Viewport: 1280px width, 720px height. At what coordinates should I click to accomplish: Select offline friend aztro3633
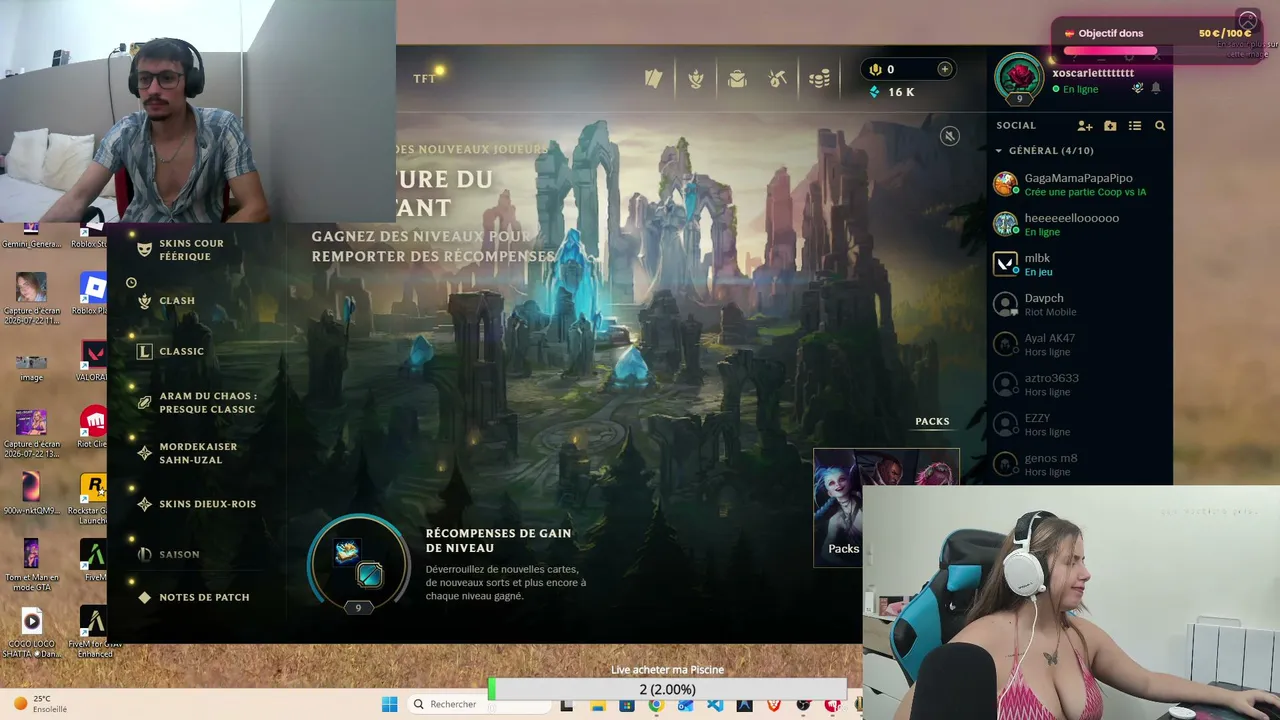tap(1080, 384)
